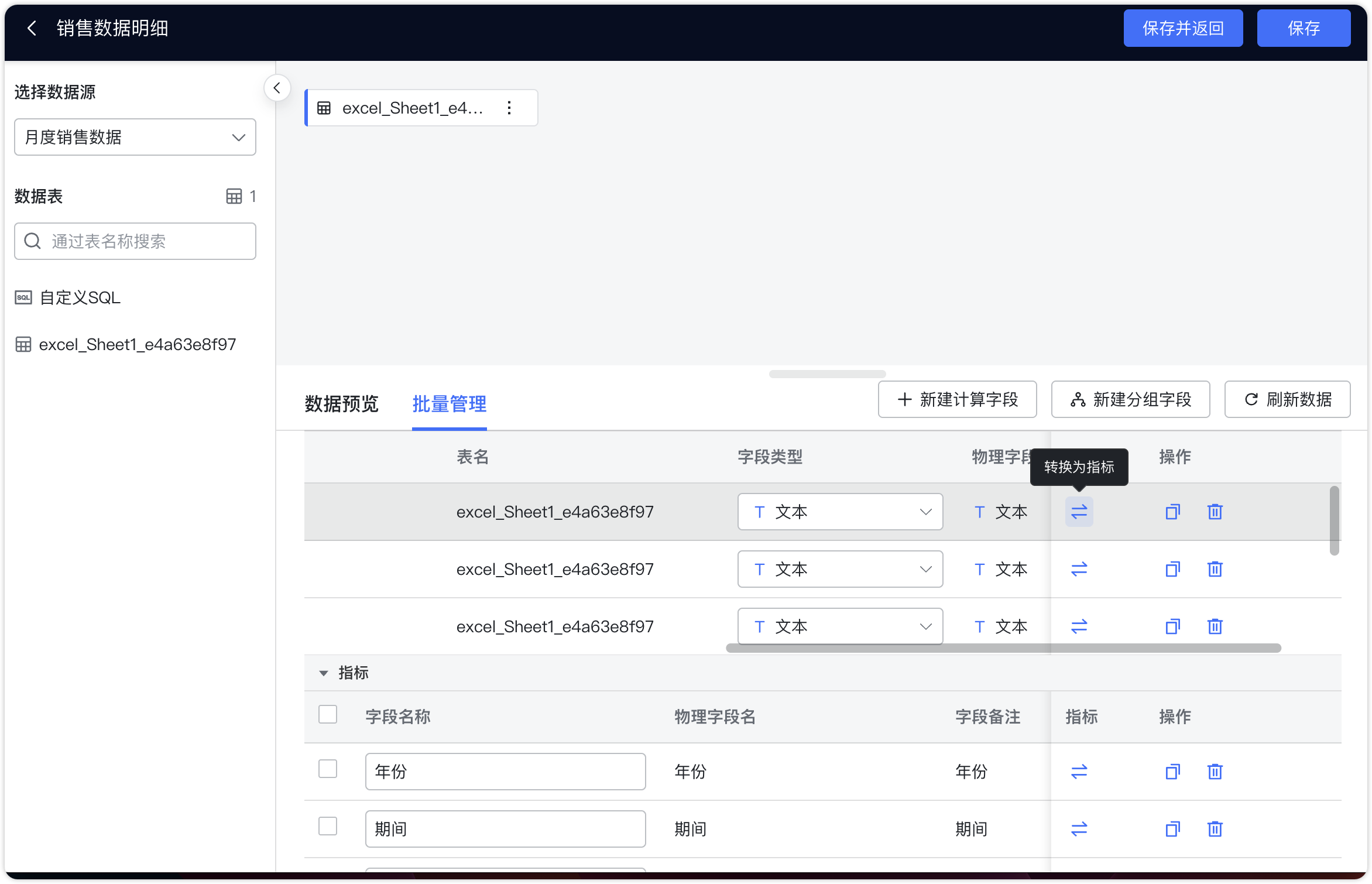Click the highlighted 转换为指标 swap icon in first row
The width and height of the screenshot is (1372, 884).
click(1079, 512)
